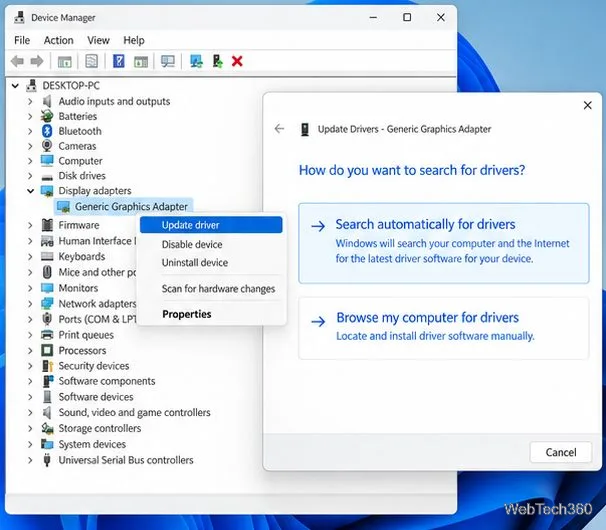606x530 pixels.
Task: Click the Back arrow in Device Manager toolbar
Action: pyautogui.click(x=17, y=61)
